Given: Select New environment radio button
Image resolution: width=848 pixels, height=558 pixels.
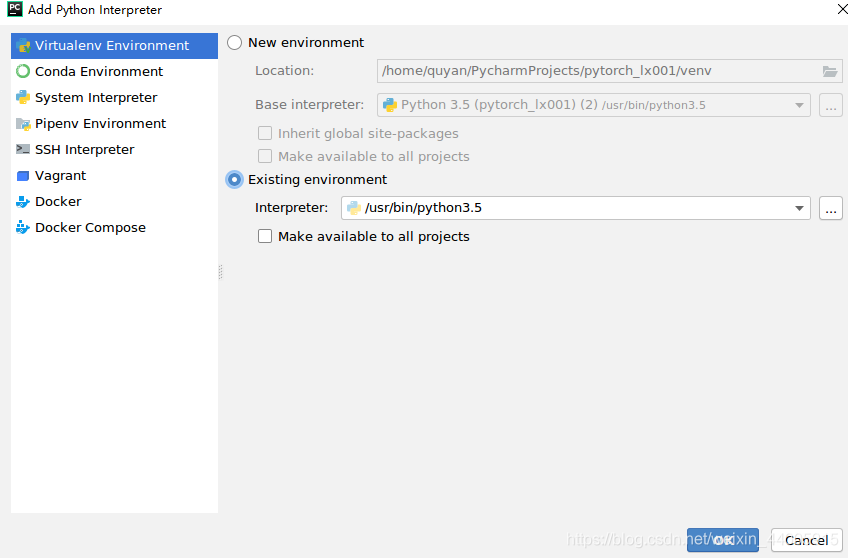Looking at the screenshot, I should coord(234,43).
